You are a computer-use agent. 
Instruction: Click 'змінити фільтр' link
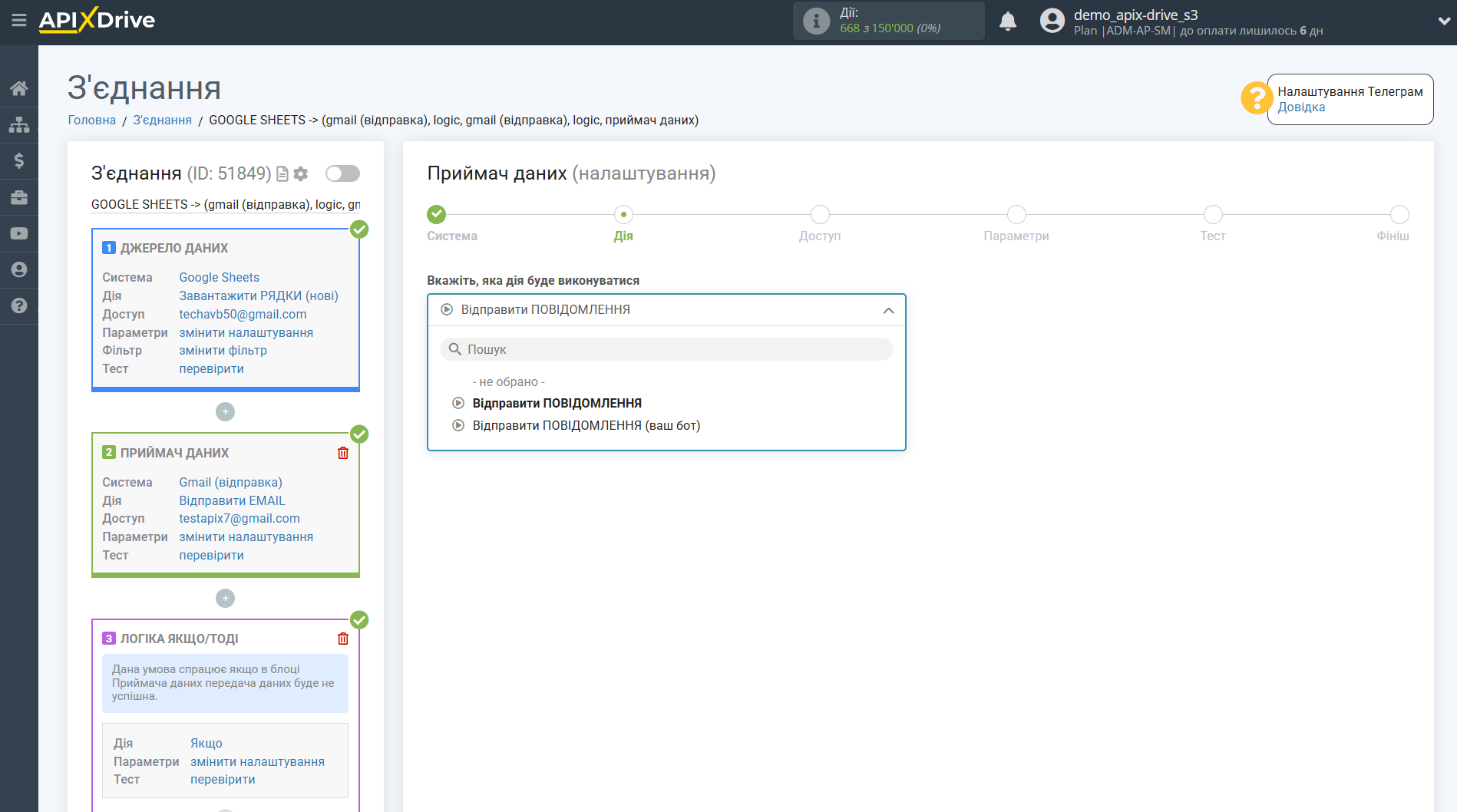(x=223, y=350)
